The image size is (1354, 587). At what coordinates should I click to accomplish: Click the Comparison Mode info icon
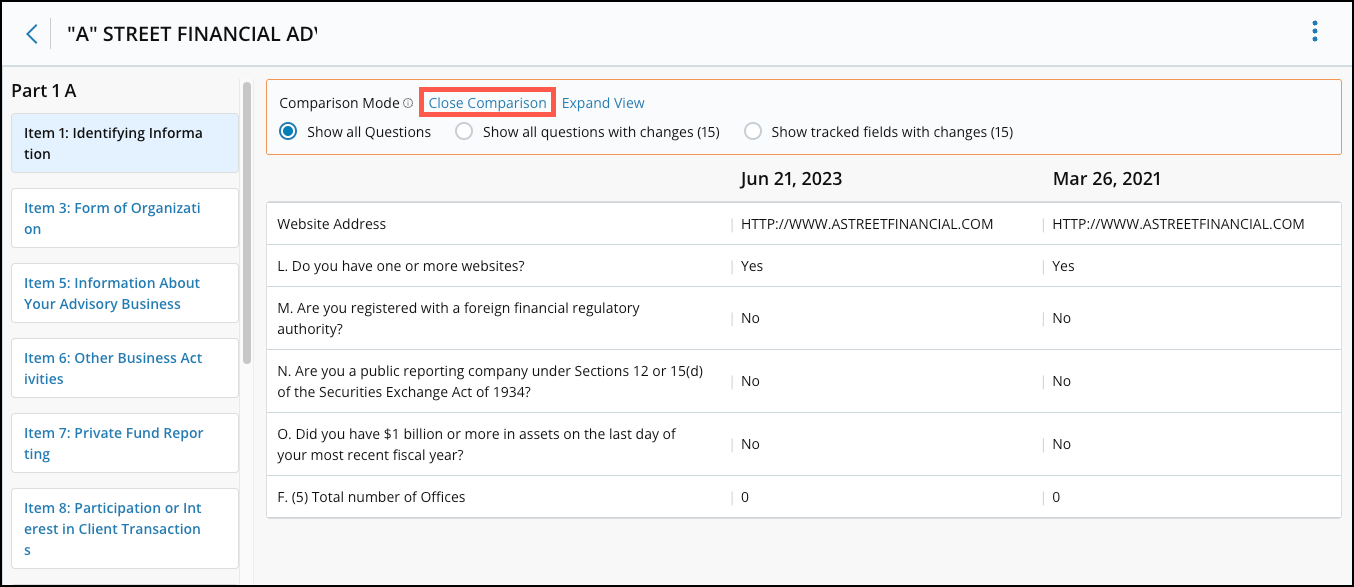coord(408,103)
